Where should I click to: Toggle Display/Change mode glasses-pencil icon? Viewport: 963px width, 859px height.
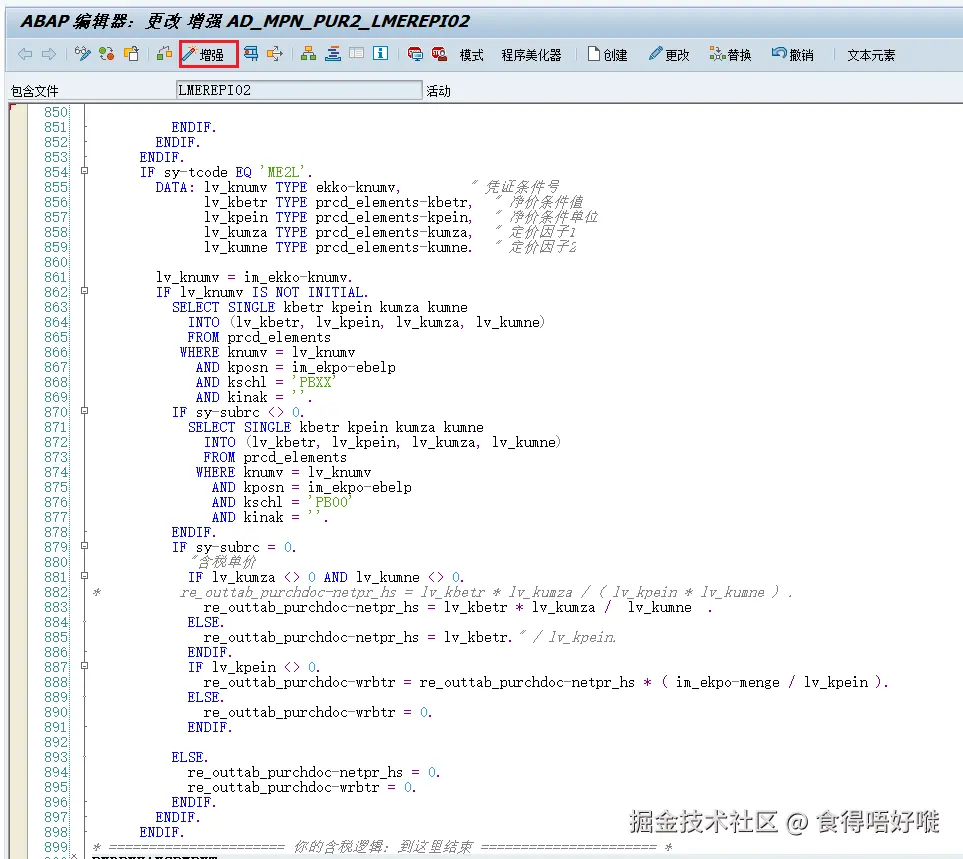click(82, 54)
